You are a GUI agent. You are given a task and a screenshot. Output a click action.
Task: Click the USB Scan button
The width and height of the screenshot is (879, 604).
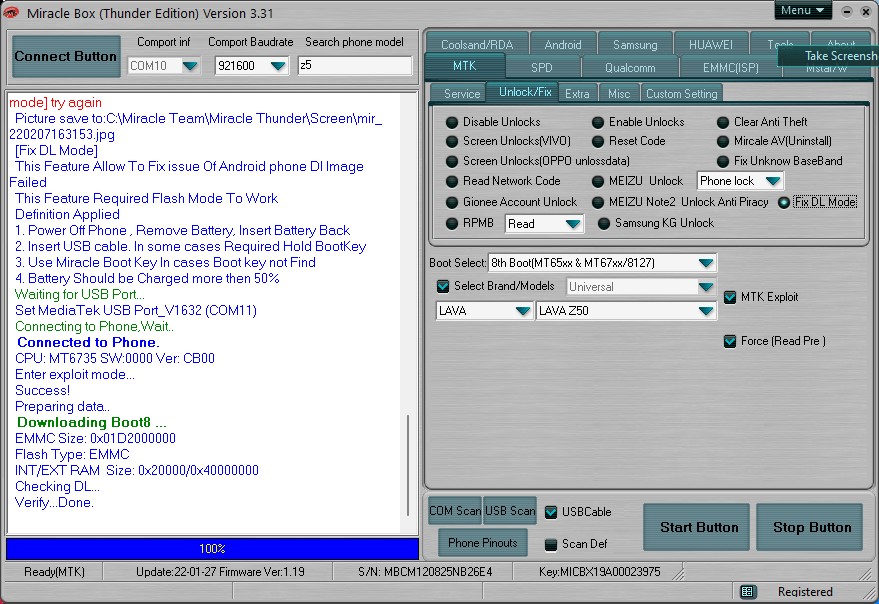[x=510, y=511]
